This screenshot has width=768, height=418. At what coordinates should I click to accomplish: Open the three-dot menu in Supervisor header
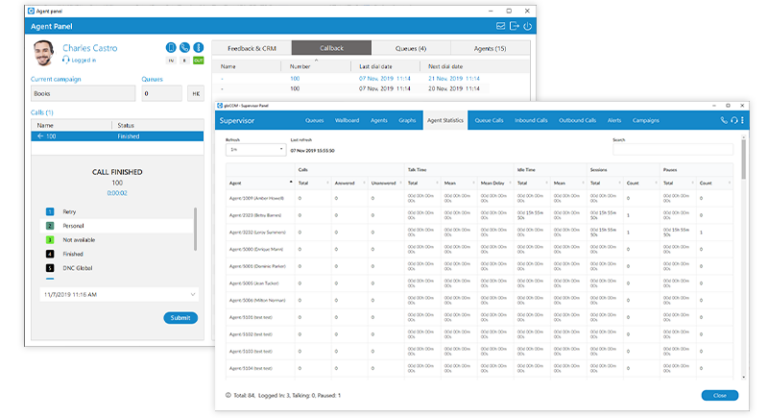[x=743, y=120]
